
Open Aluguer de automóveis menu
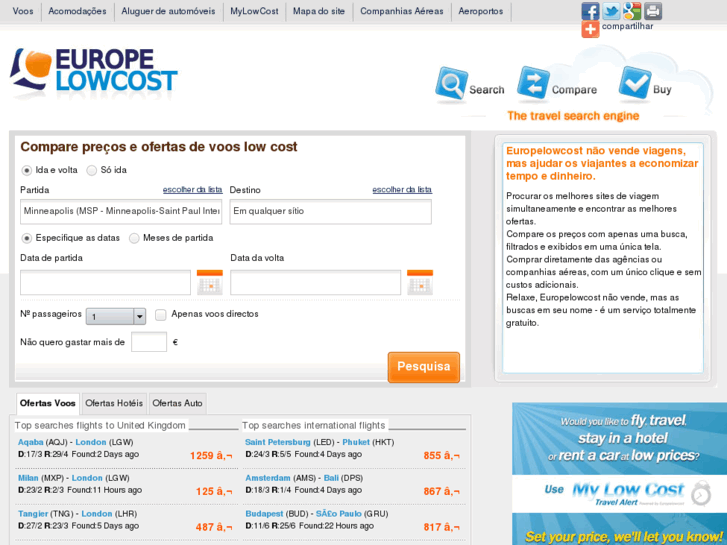pos(168,11)
